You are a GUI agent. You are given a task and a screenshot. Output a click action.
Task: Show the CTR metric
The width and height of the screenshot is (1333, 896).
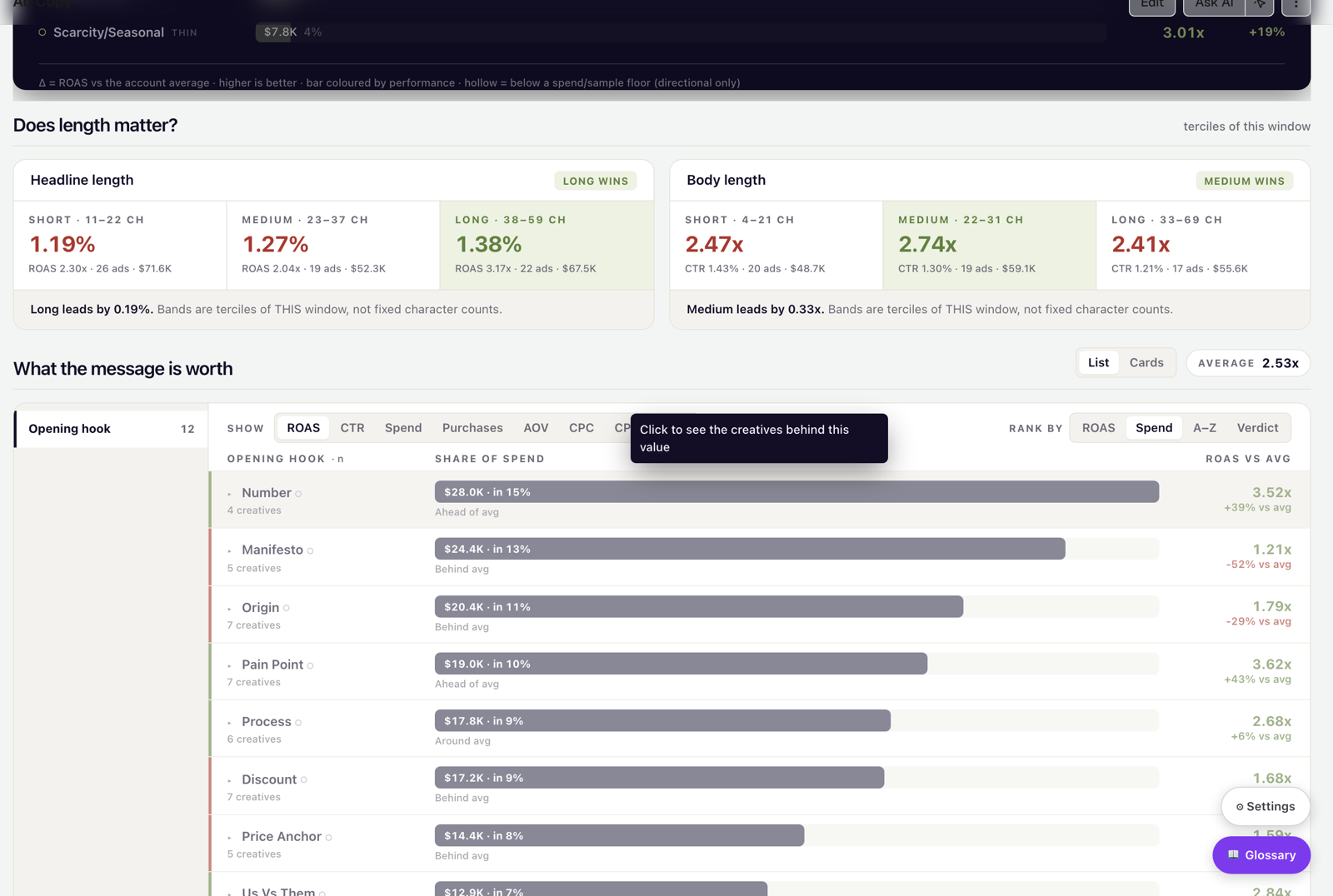coord(352,428)
